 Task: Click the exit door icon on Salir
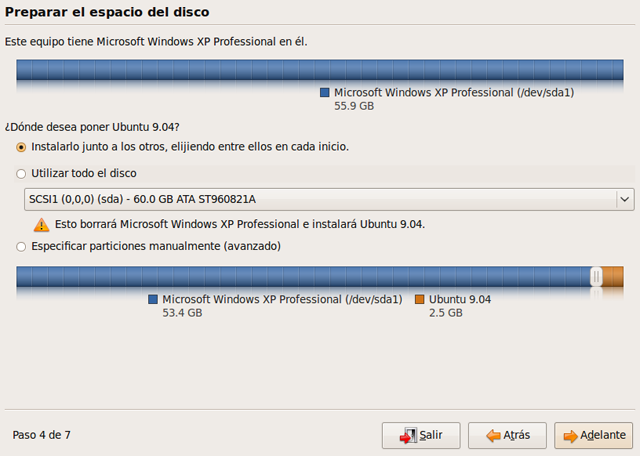(x=407, y=436)
